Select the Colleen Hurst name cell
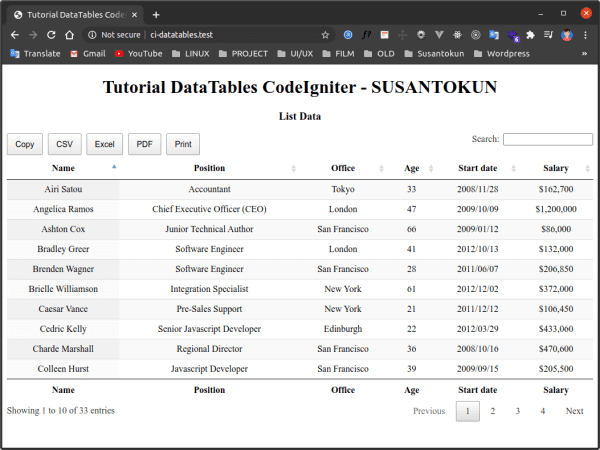The width and height of the screenshot is (600, 450). [x=63, y=368]
